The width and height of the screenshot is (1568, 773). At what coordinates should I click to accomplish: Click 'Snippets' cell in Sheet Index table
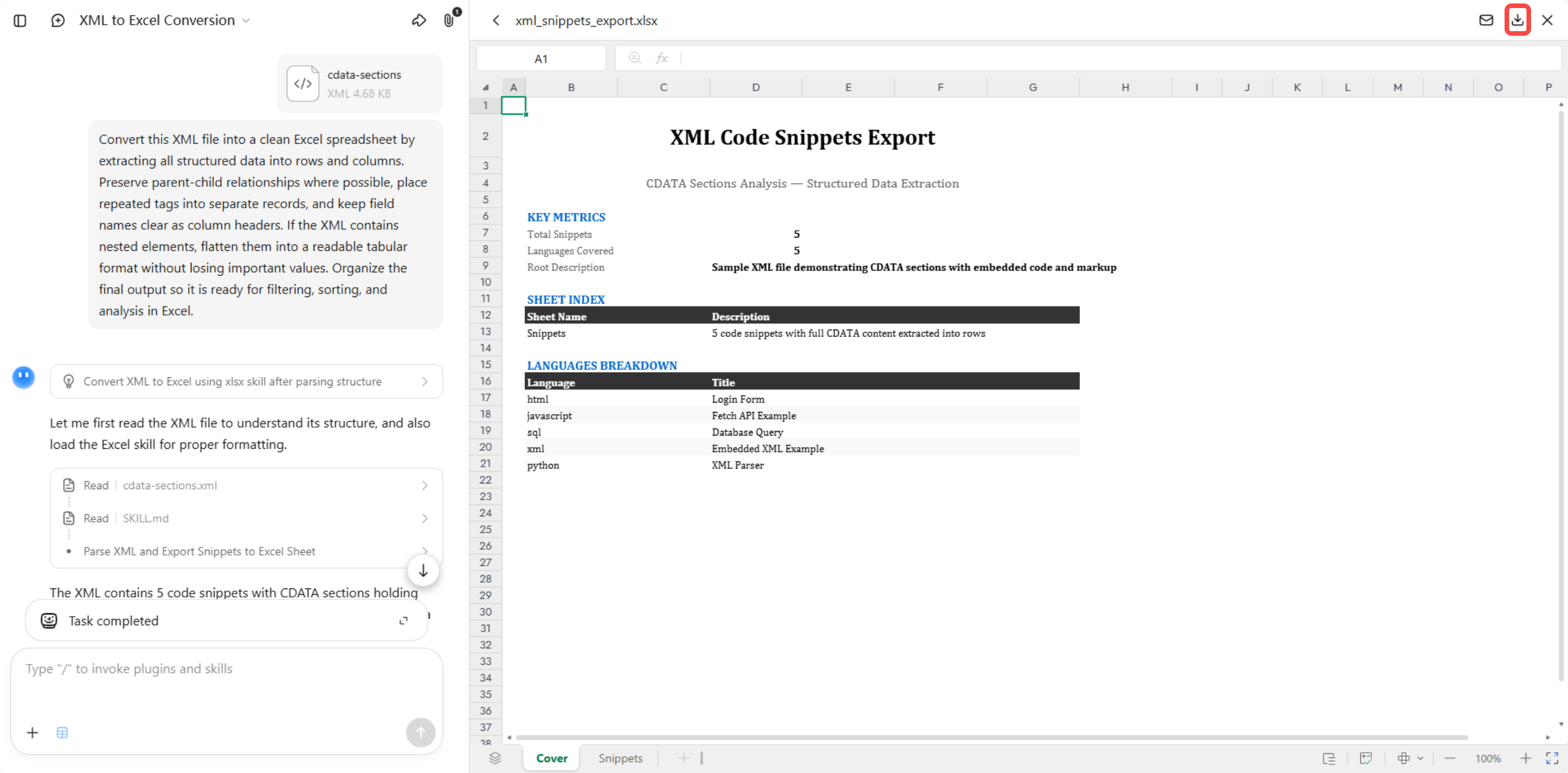546,333
